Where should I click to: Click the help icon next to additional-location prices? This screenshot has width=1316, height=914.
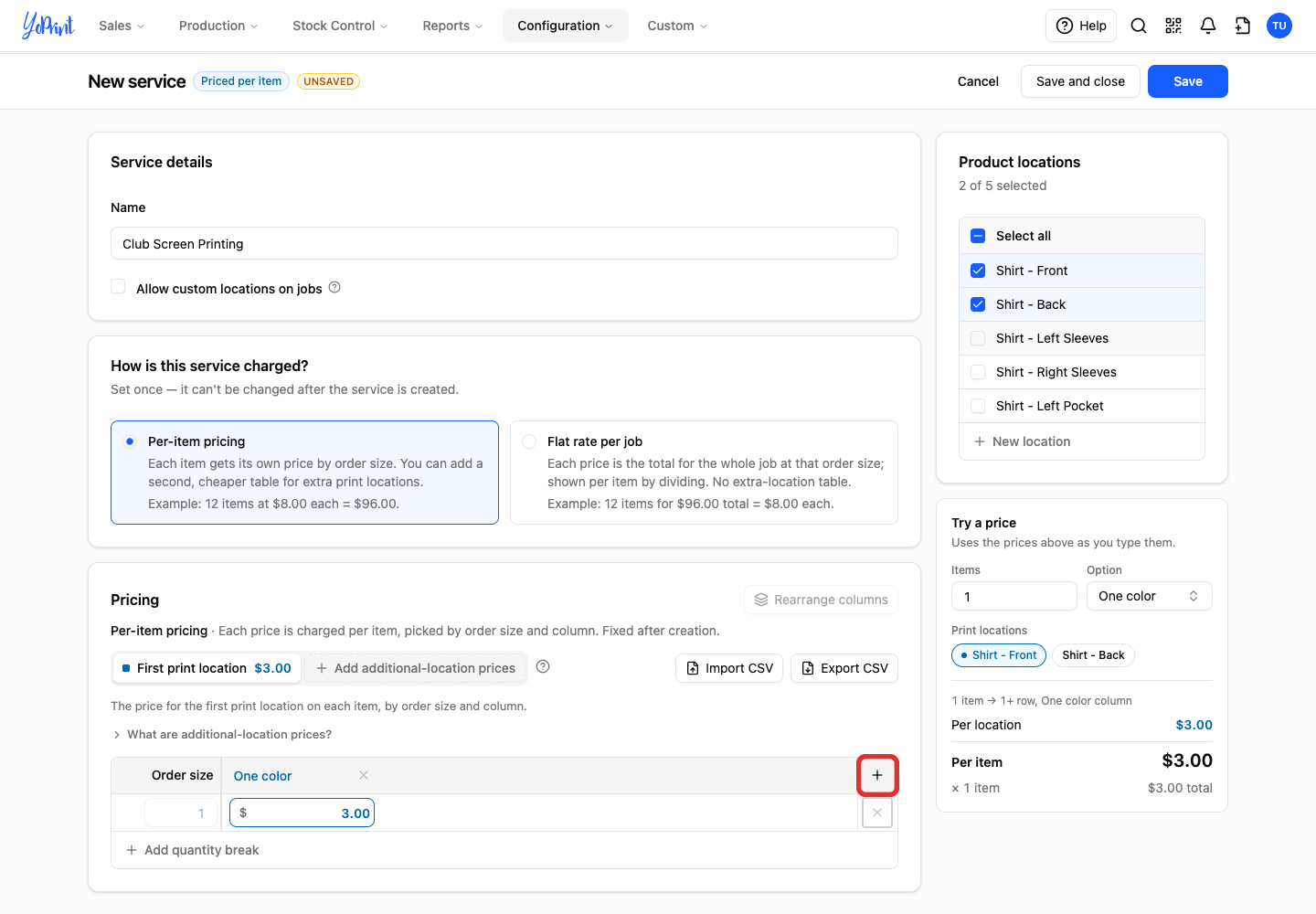(543, 666)
